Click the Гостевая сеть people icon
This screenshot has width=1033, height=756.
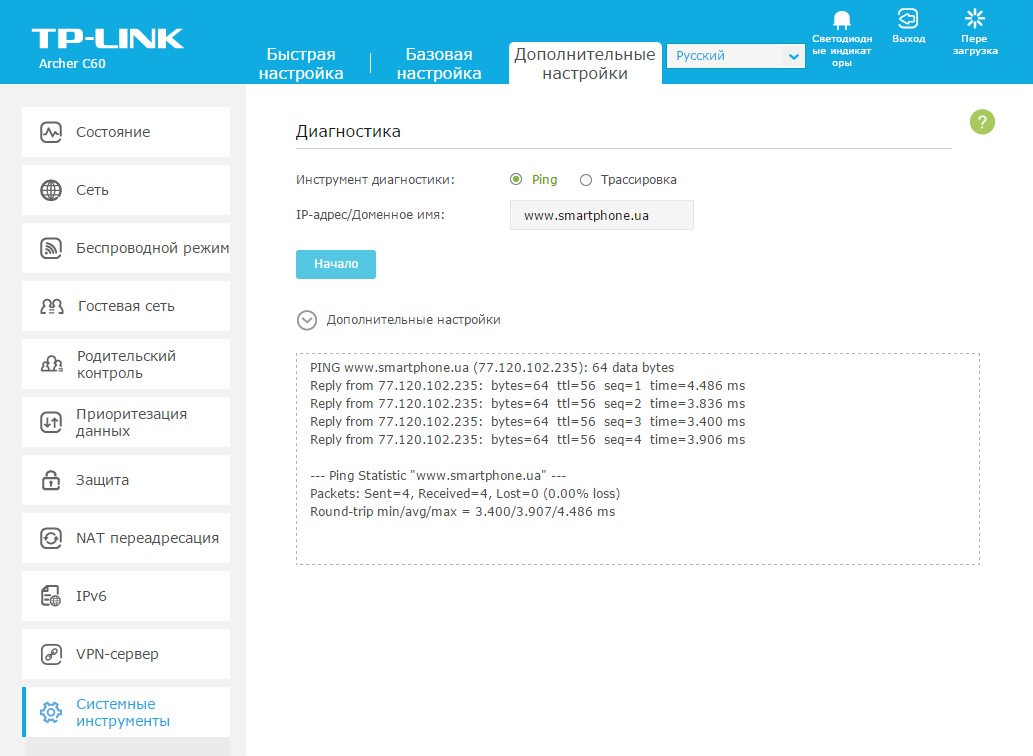pos(51,306)
